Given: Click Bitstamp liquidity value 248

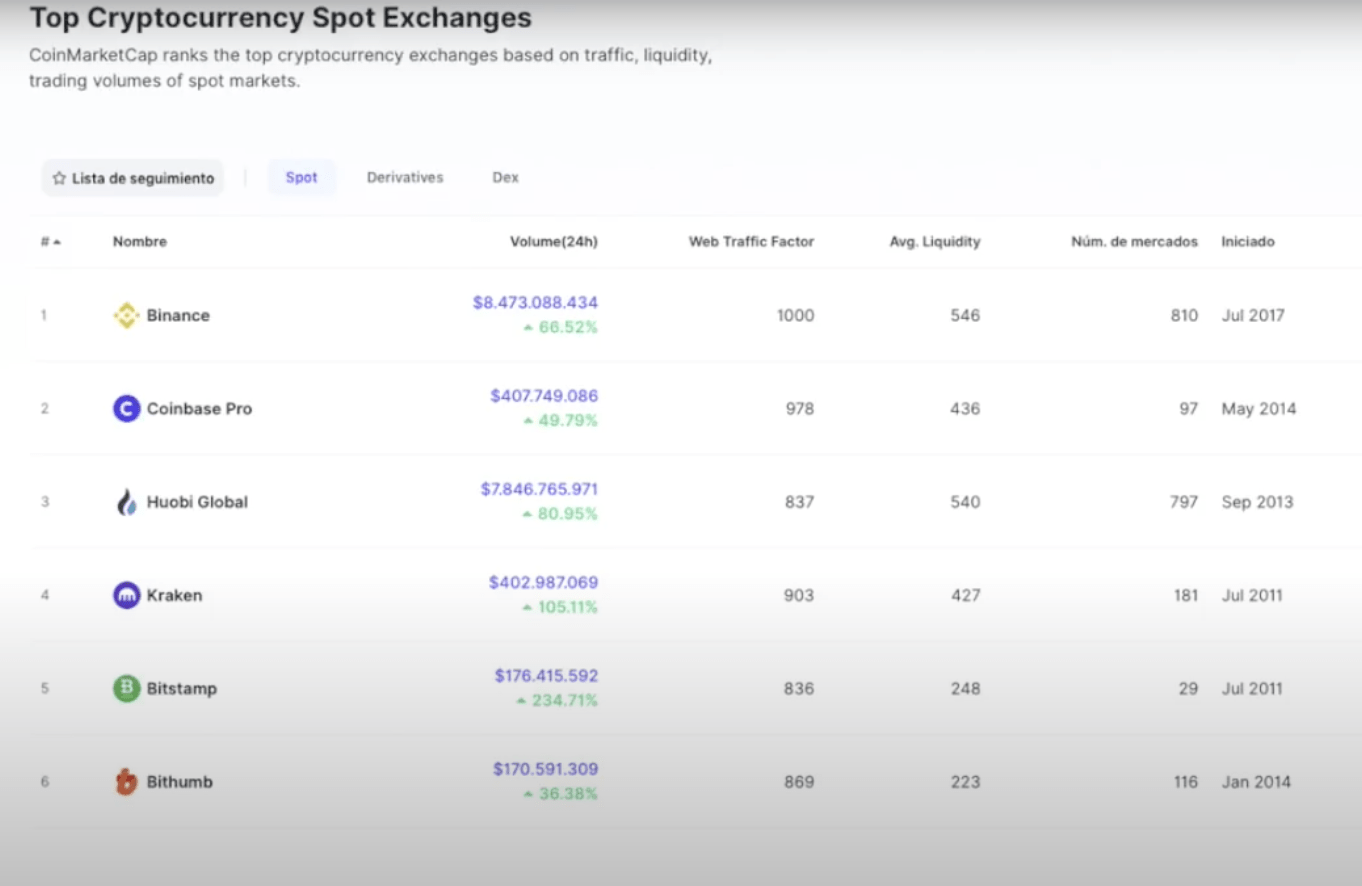Looking at the screenshot, I should 965,688.
